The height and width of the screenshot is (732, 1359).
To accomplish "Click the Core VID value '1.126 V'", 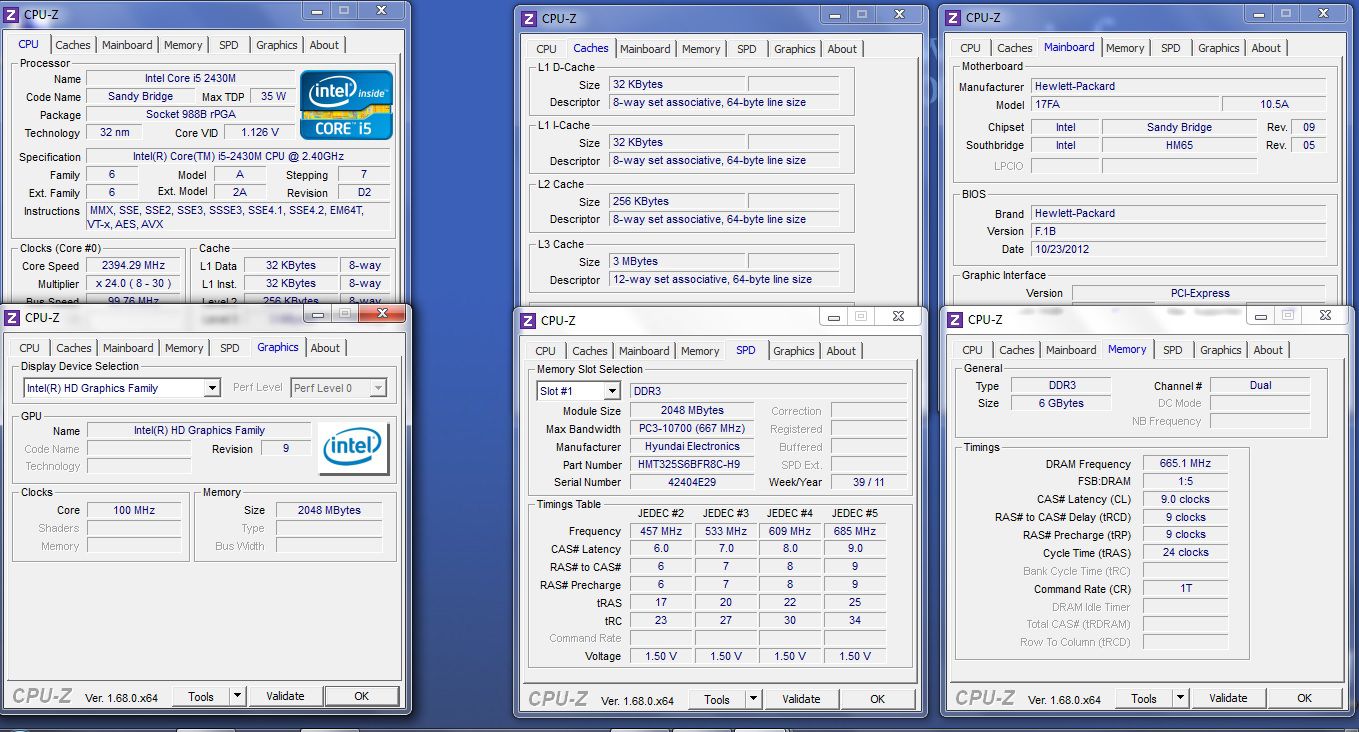I will coord(260,133).
